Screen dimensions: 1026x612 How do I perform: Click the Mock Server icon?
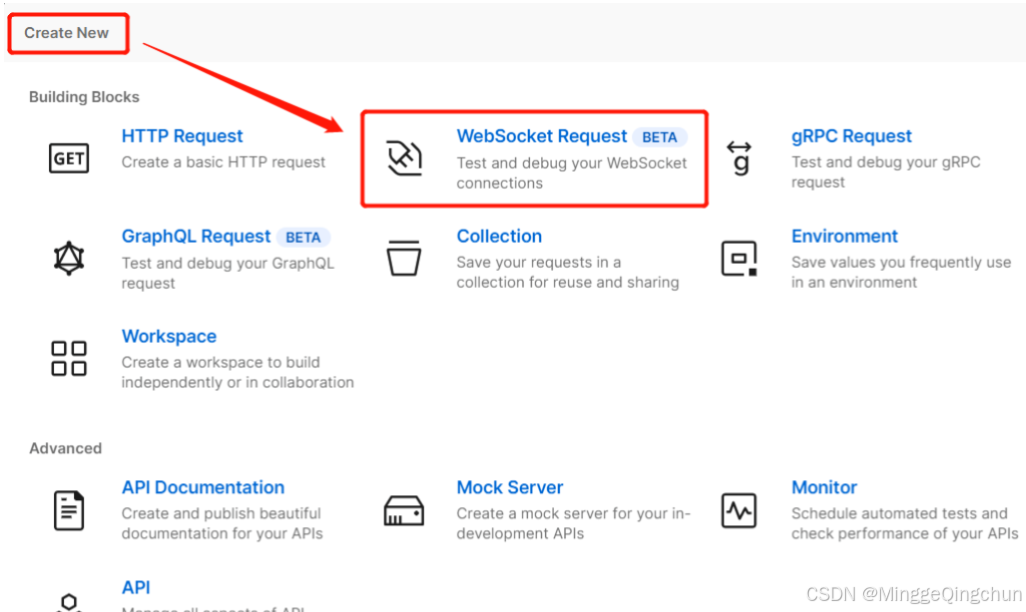click(404, 511)
